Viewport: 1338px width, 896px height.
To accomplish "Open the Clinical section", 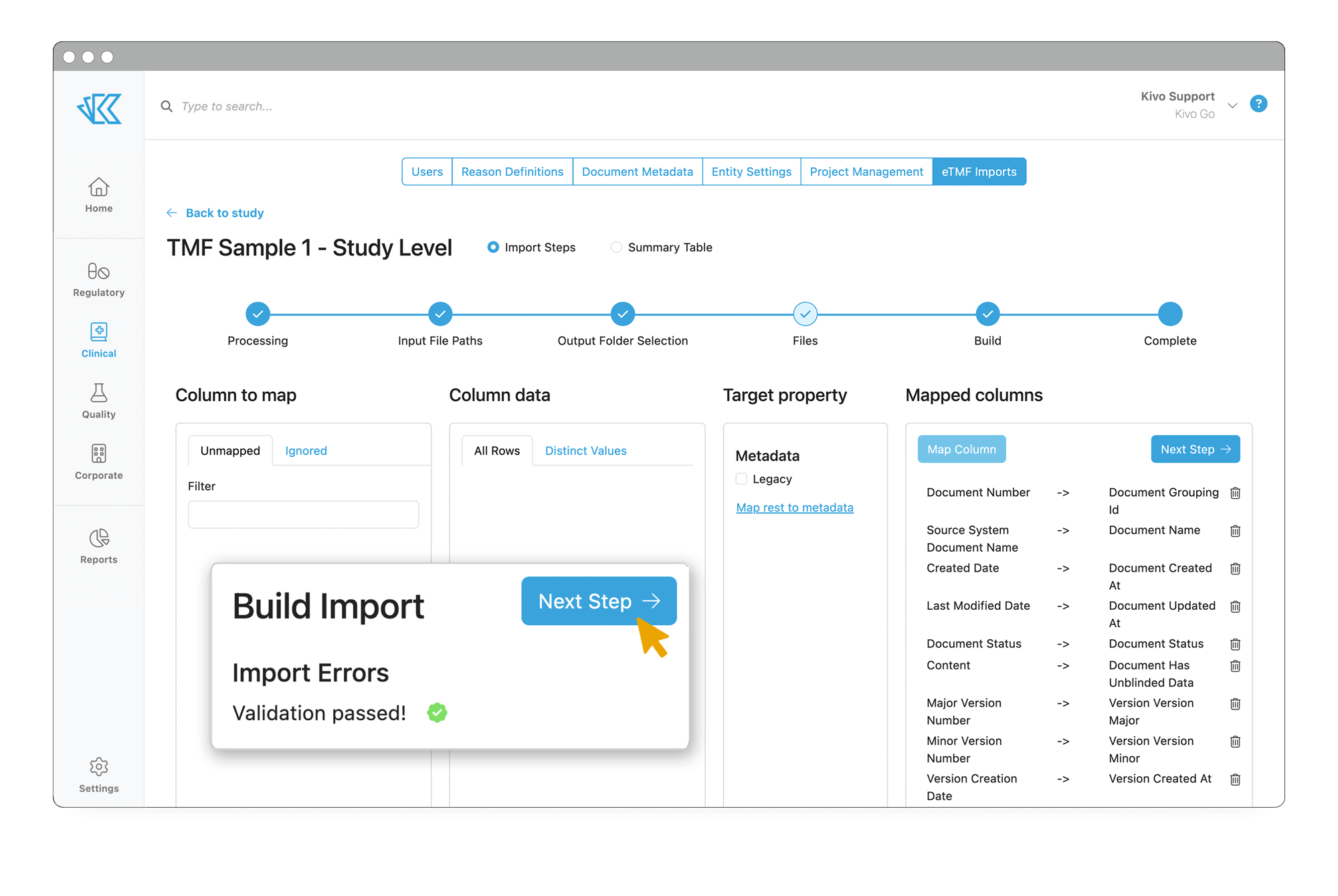I will point(99,340).
